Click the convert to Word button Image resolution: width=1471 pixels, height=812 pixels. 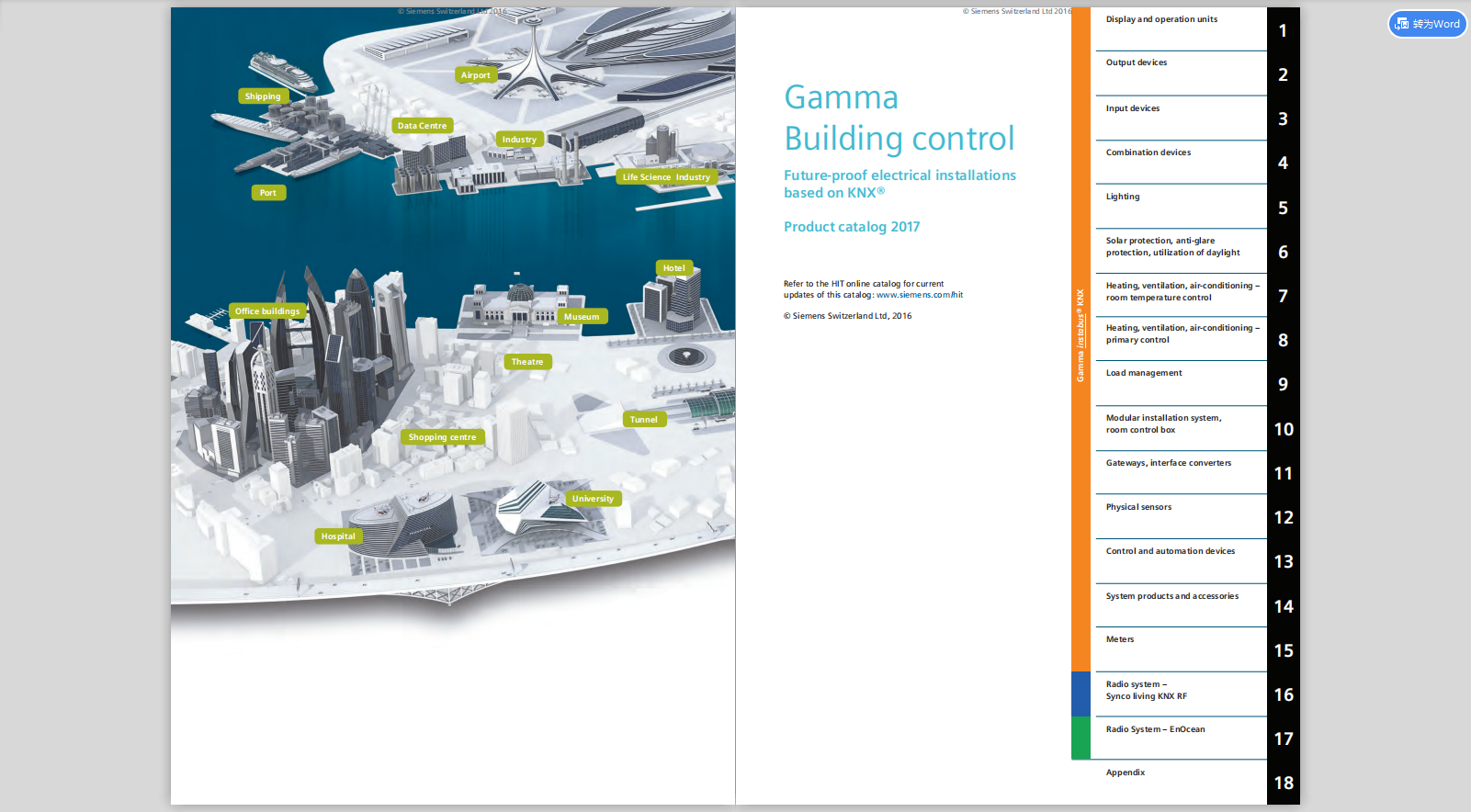(x=1427, y=24)
